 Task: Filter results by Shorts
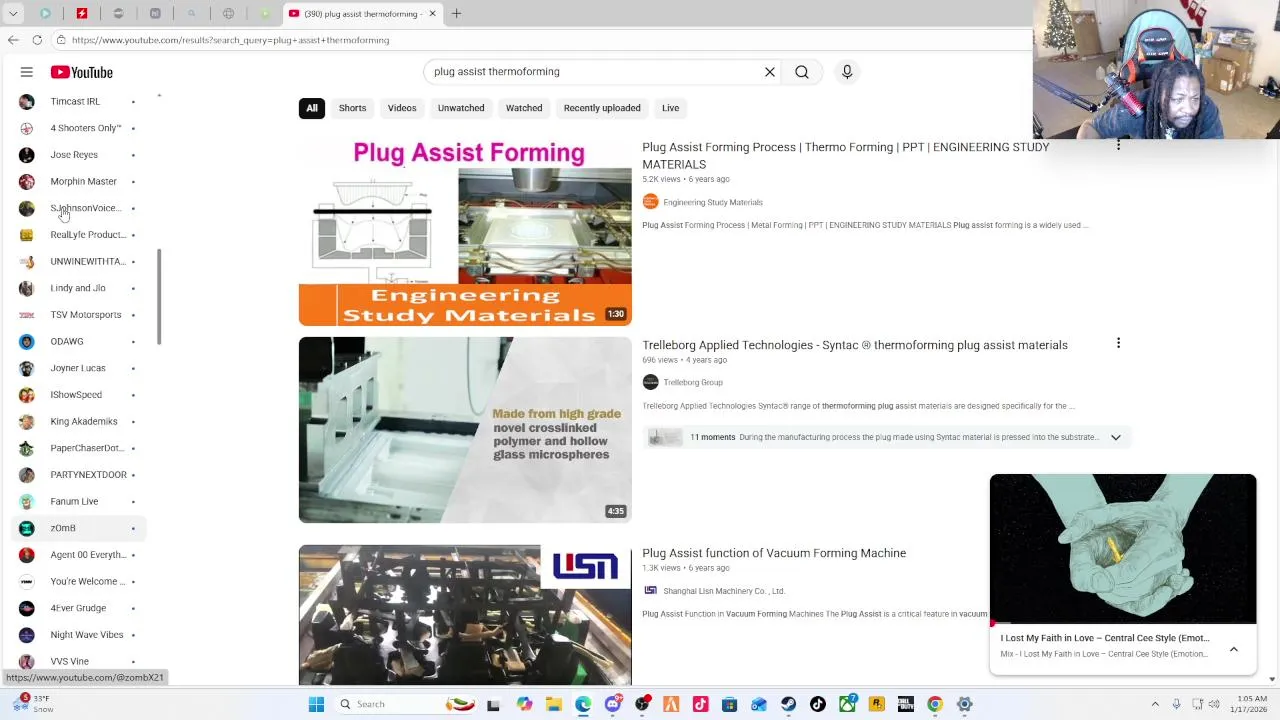[352, 108]
